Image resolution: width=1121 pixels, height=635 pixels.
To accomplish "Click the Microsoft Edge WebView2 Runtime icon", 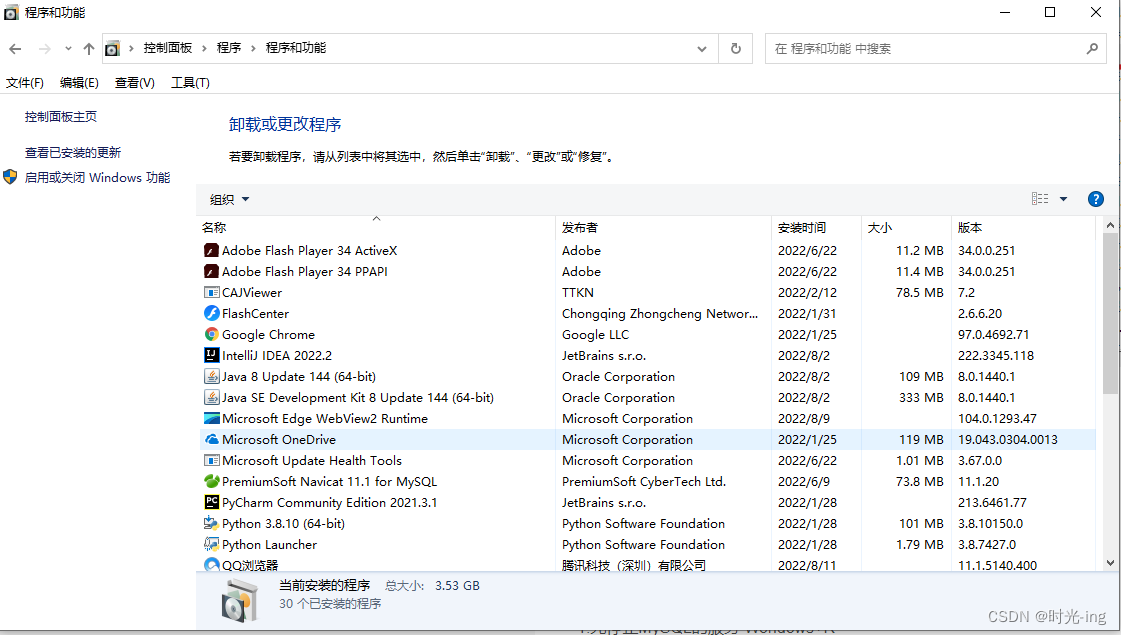I will coord(212,418).
